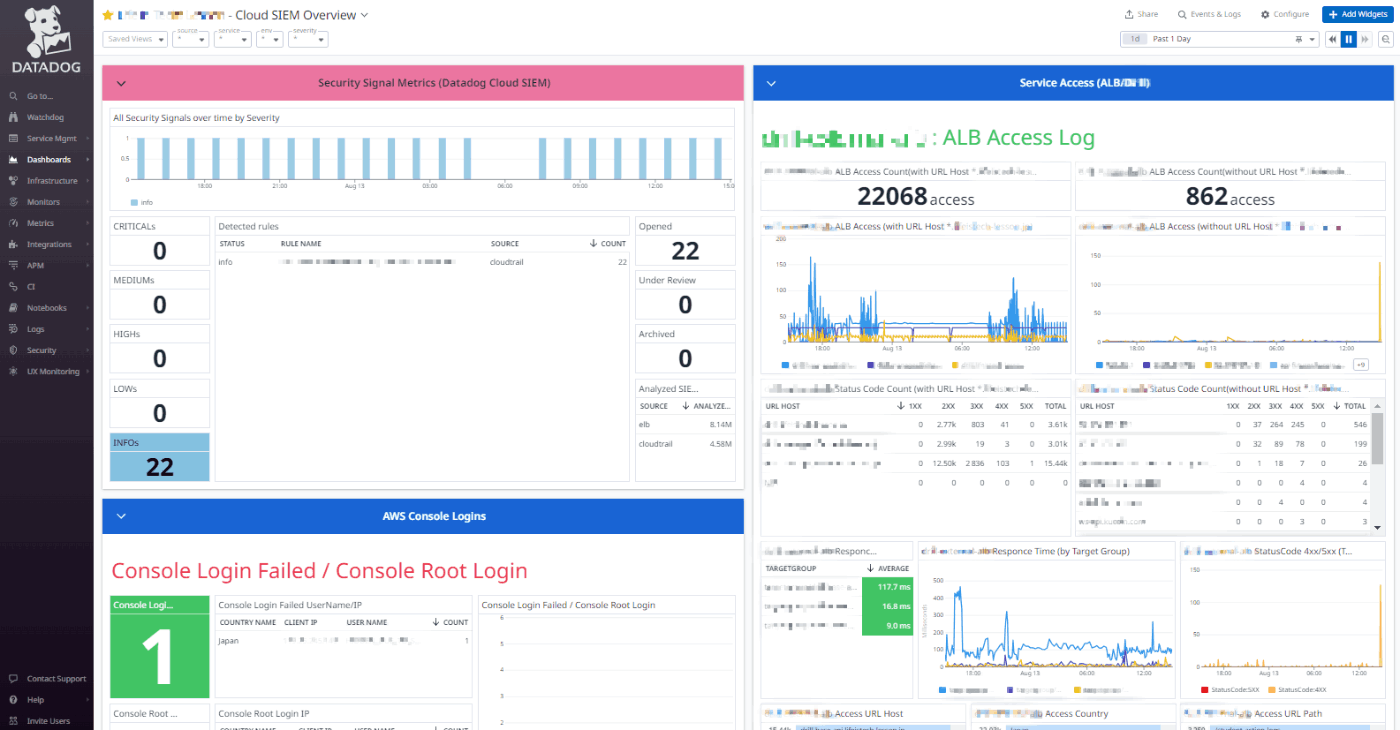The width and height of the screenshot is (1400, 730).
Task: Step time range backward with rewind button
Action: pyautogui.click(x=1333, y=39)
